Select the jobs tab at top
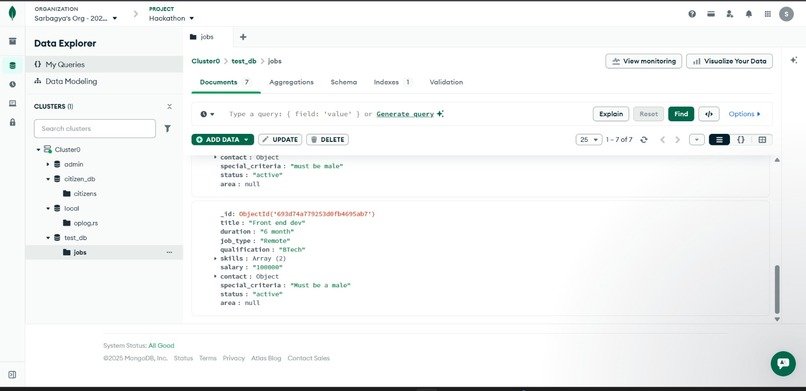The image size is (806, 391). [x=207, y=37]
